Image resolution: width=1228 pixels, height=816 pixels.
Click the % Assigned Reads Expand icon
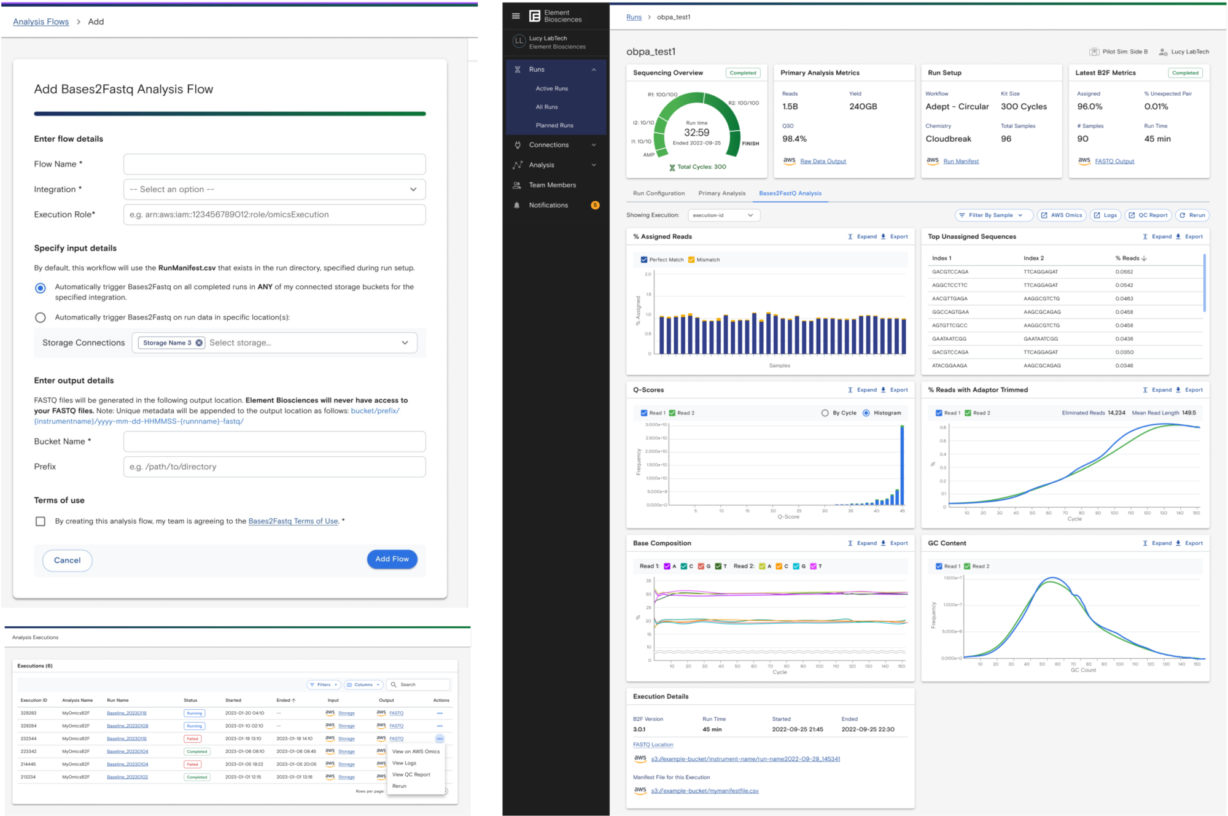[x=850, y=237]
